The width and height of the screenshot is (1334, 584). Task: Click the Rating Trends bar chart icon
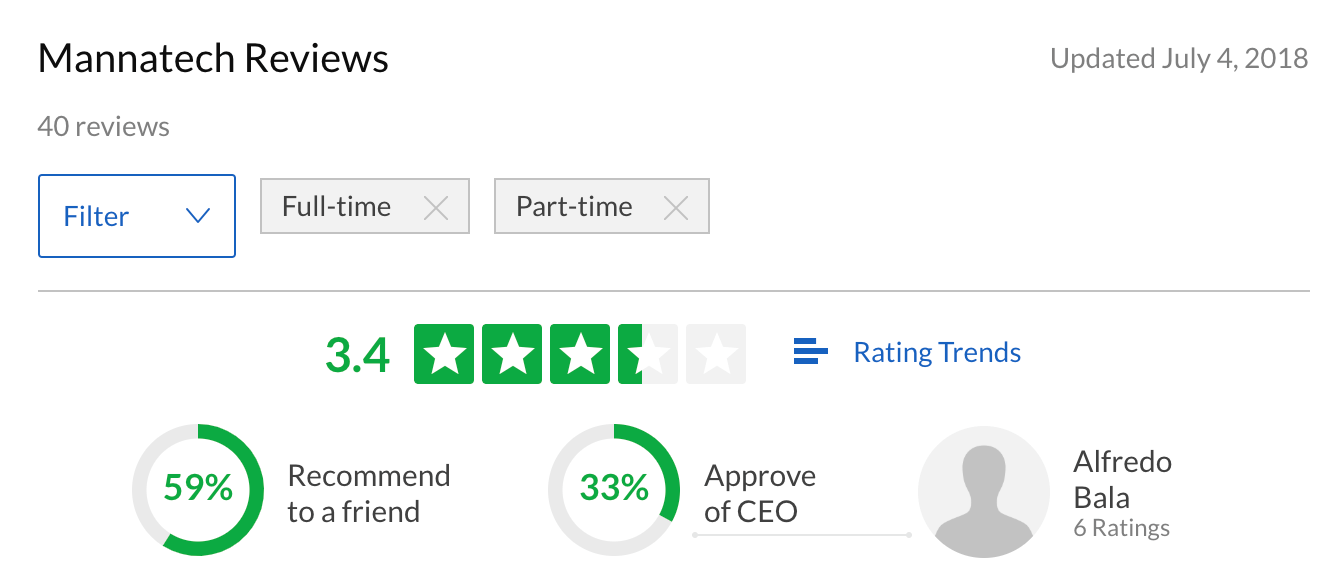point(810,352)
